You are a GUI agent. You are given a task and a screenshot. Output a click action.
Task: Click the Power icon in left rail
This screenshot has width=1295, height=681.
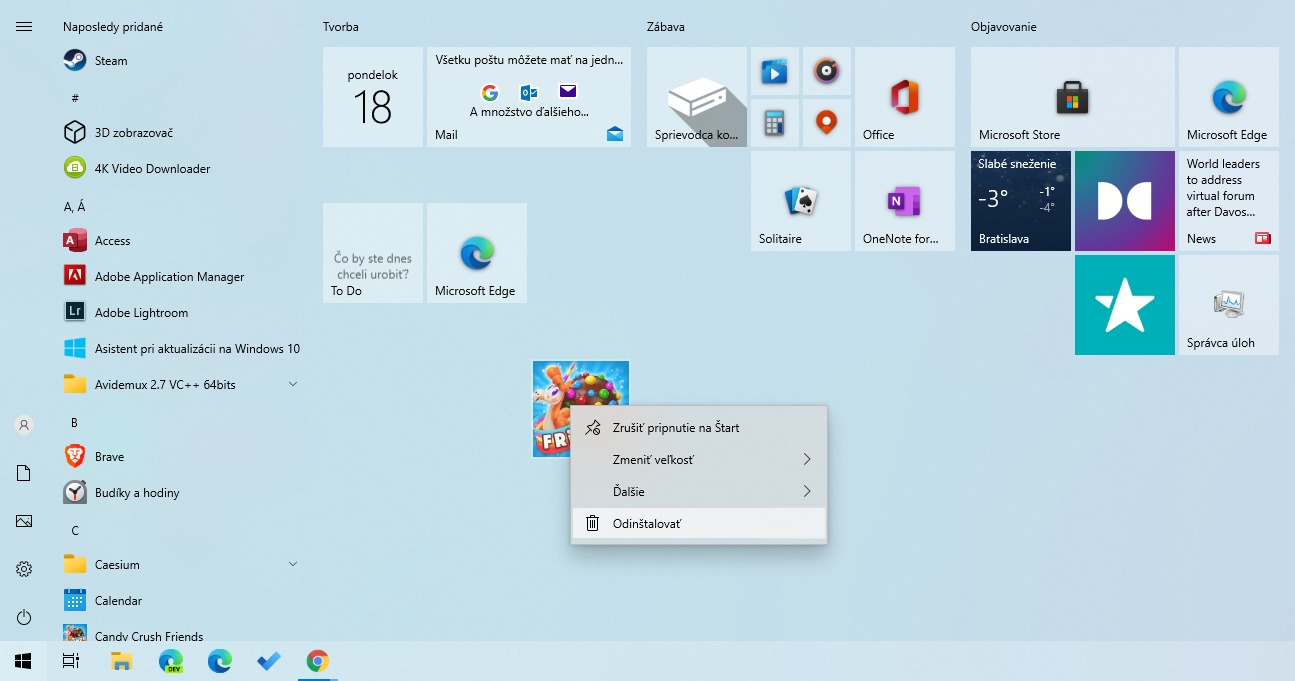pos(24,617)
